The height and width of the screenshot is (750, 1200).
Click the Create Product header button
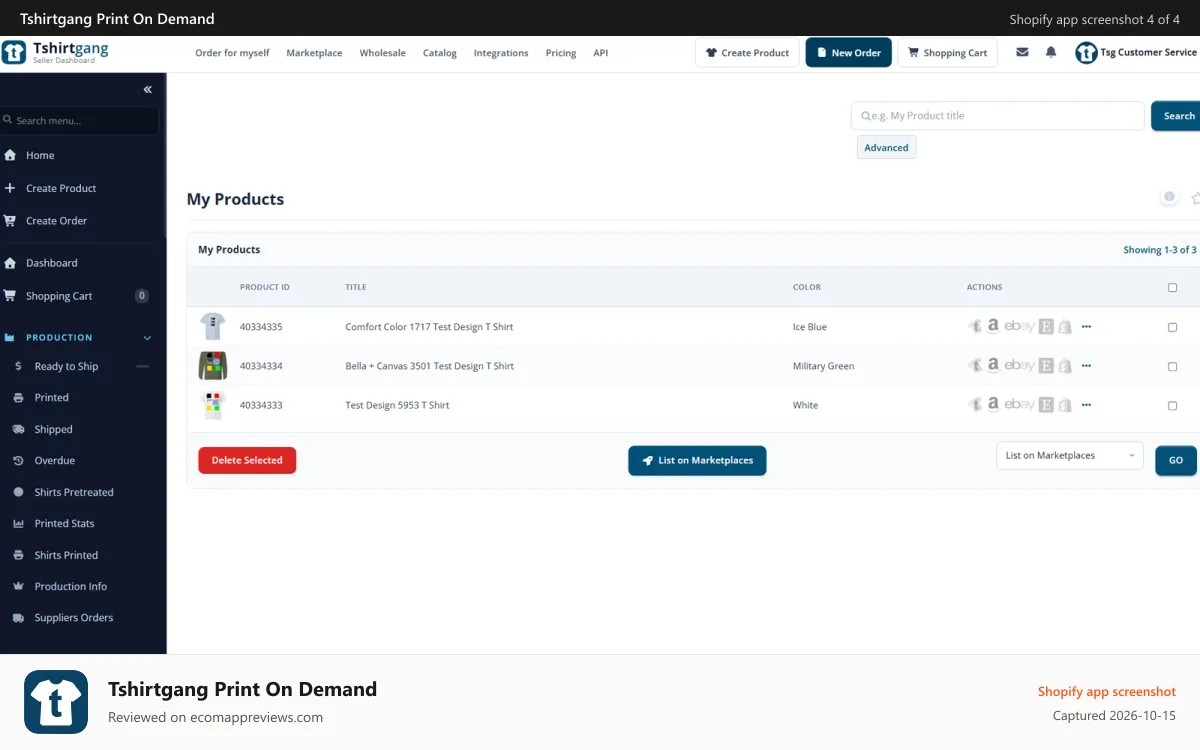tap(747, 53)
